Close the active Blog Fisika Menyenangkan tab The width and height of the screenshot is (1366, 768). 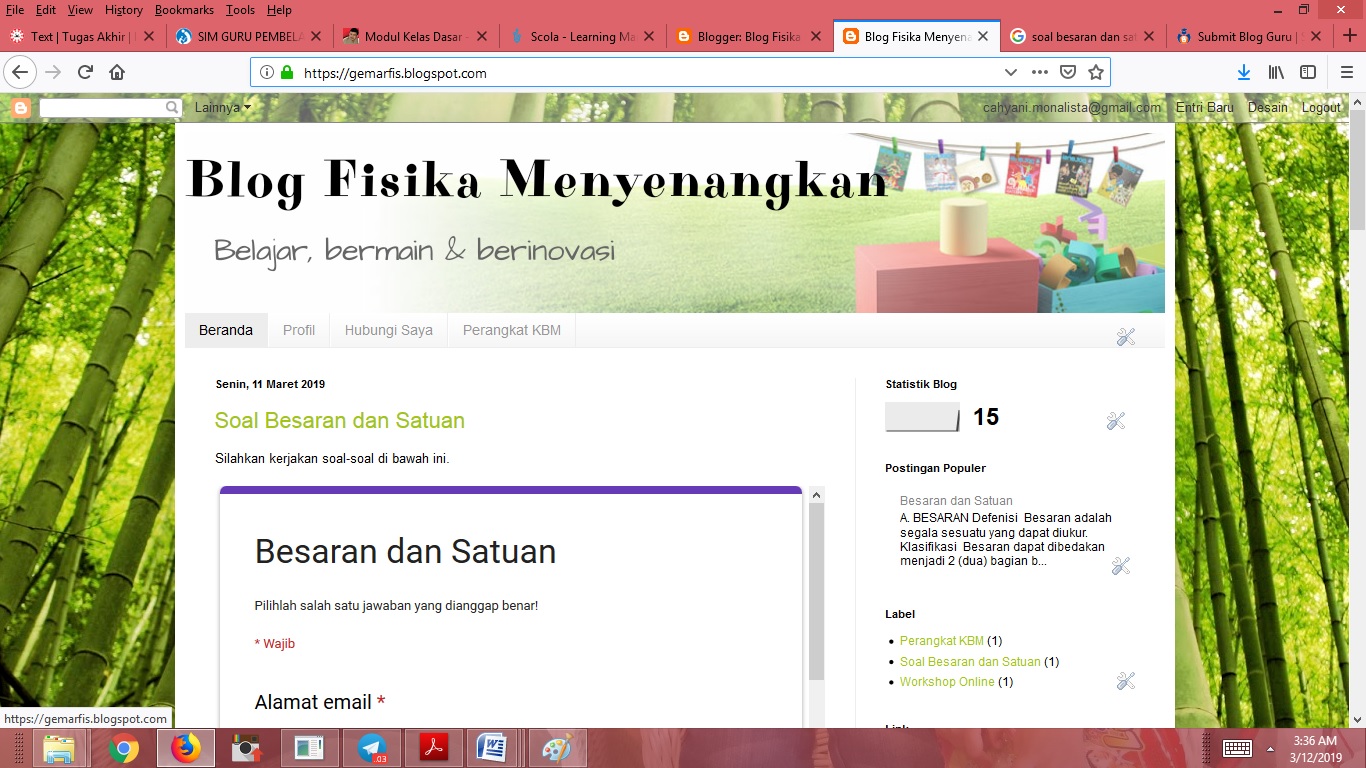tap(983, 36)
